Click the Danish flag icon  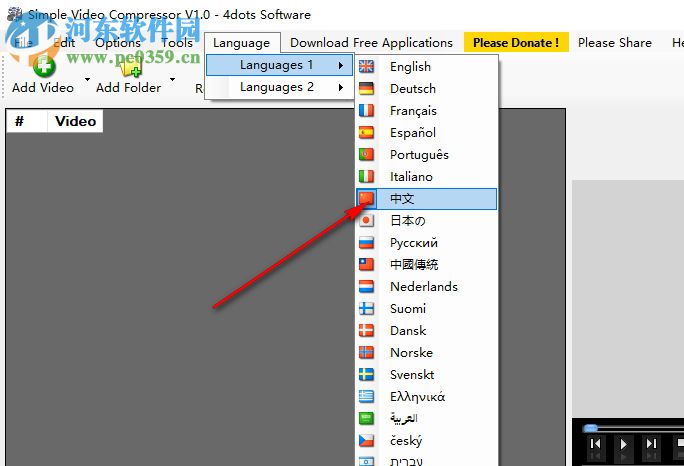point(366,330)
